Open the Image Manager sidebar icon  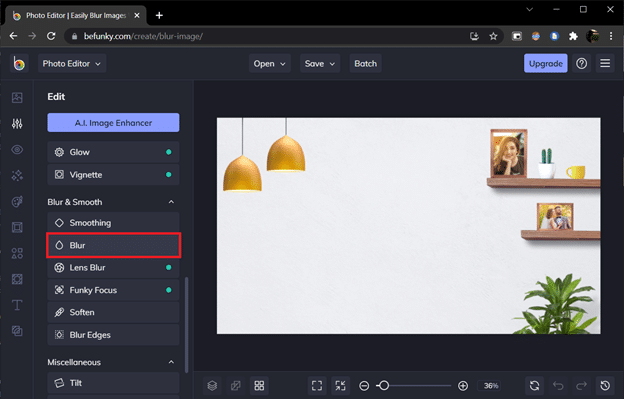(x=17, y=98)
